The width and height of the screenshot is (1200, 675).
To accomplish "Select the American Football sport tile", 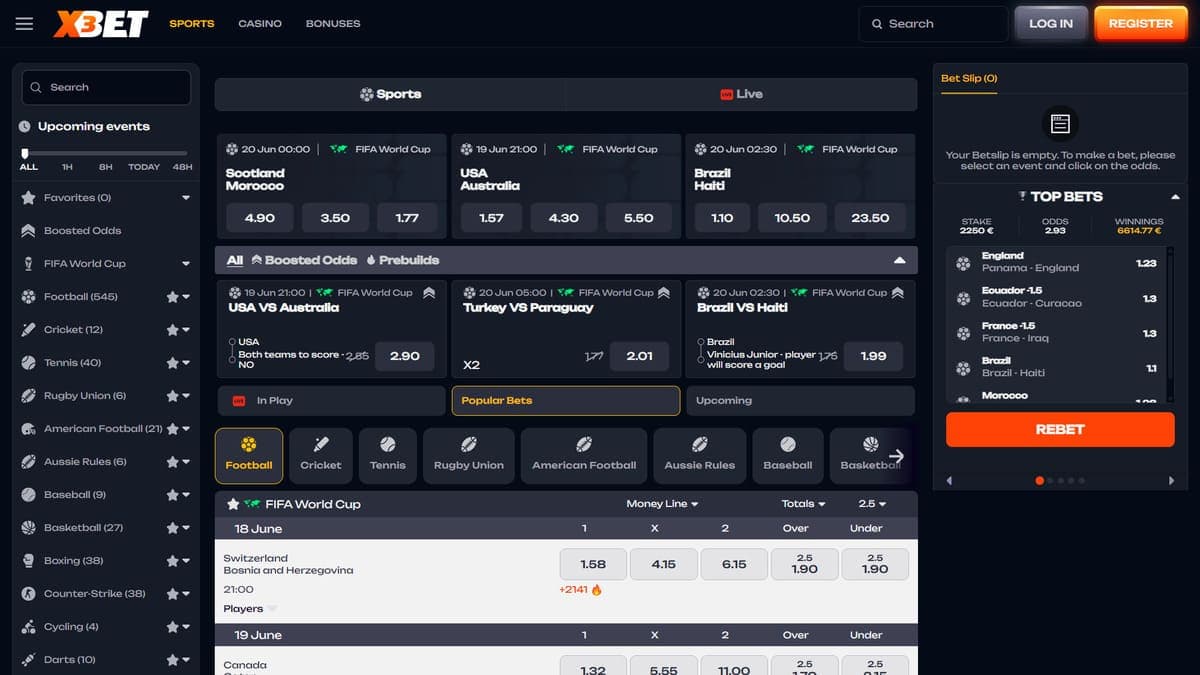I will coord(584,456).
